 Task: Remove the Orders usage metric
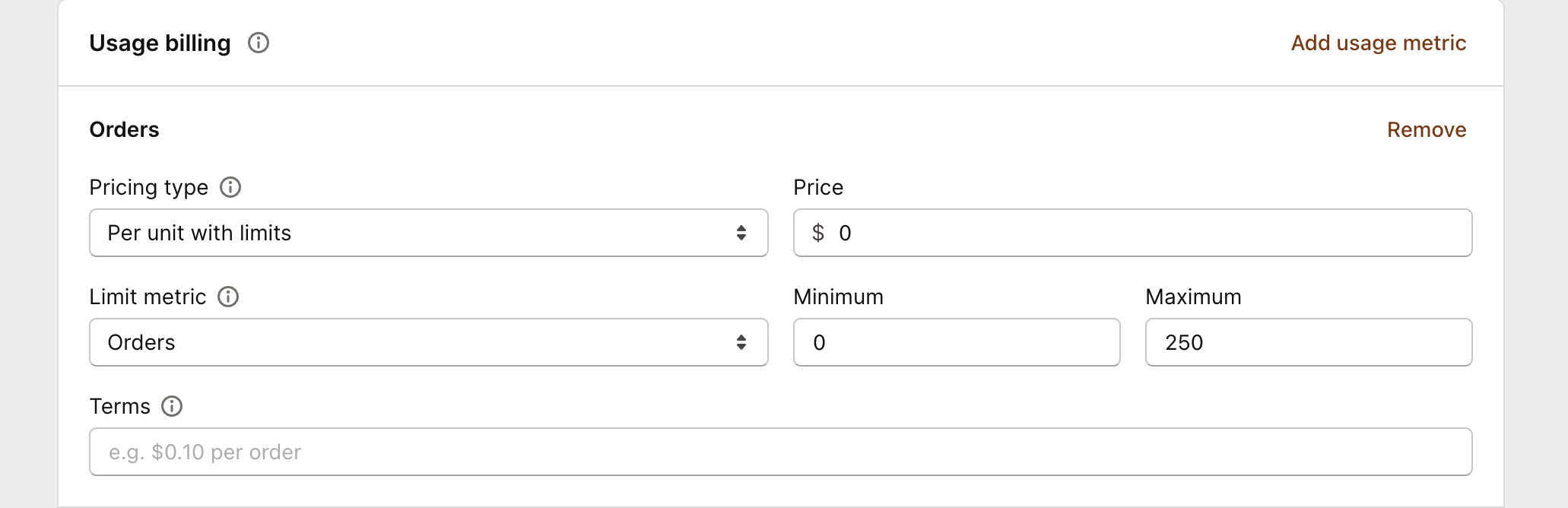1426,129
